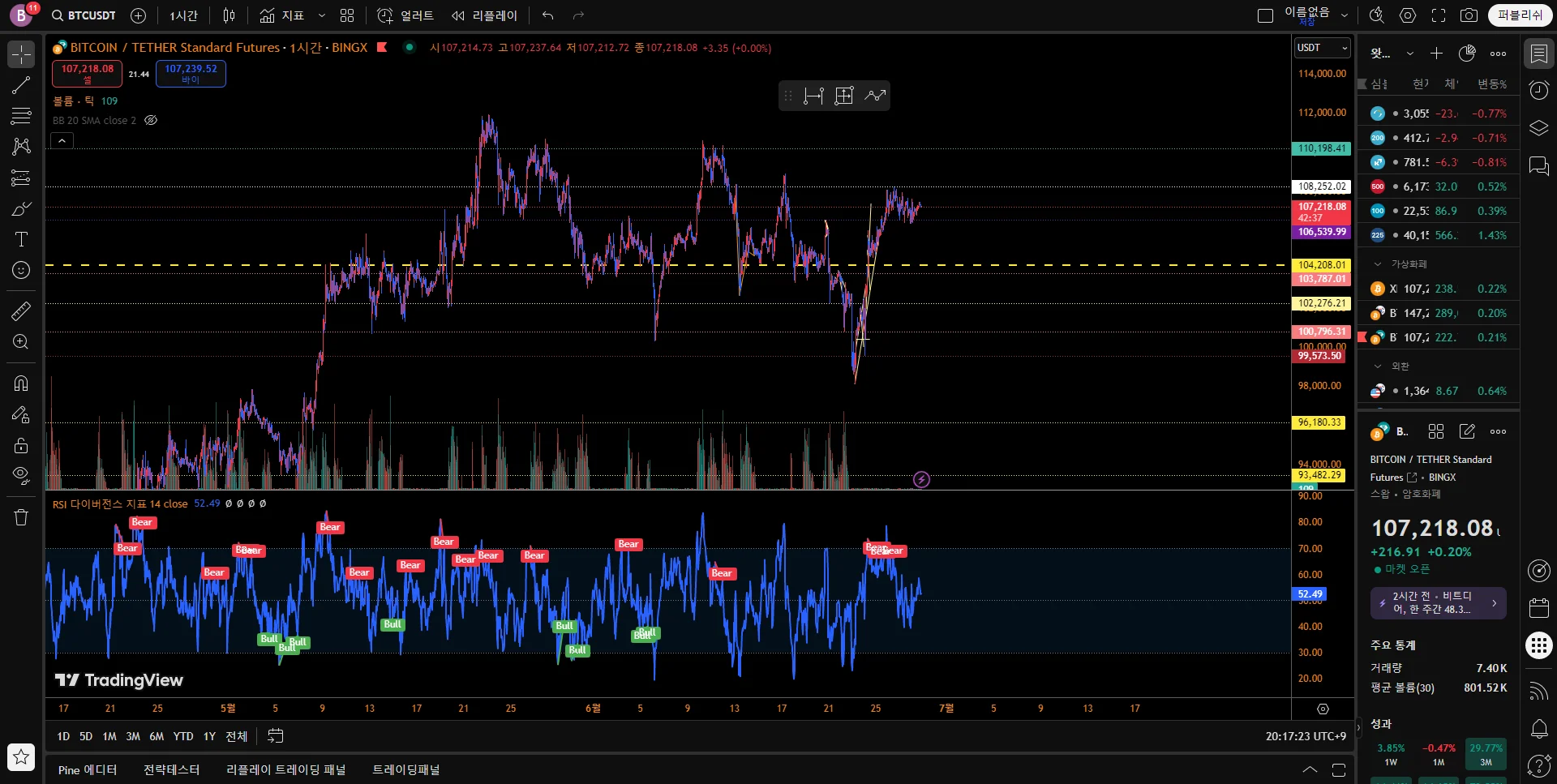Select the ruler measure tool

click(21, 311)
